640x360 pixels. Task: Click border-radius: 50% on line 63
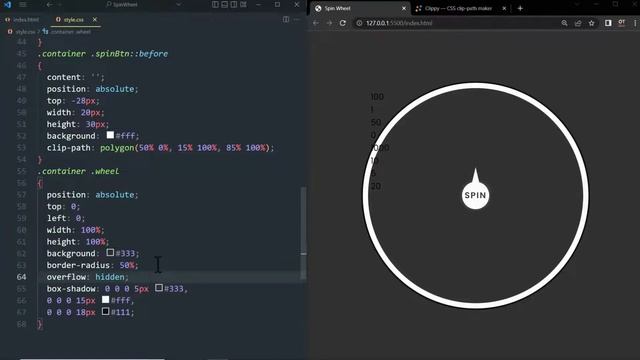[92, 265]
